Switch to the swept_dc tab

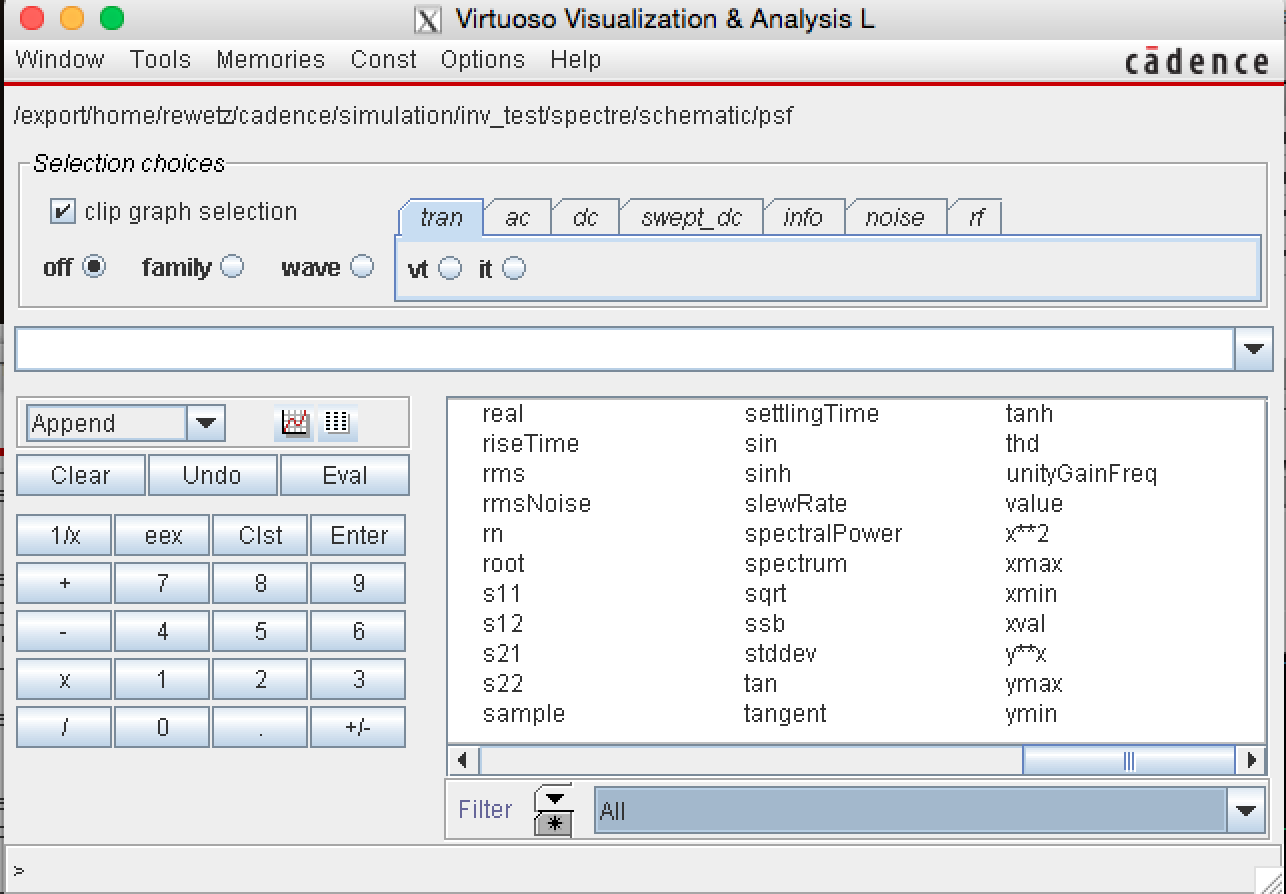tap(691, 218)
